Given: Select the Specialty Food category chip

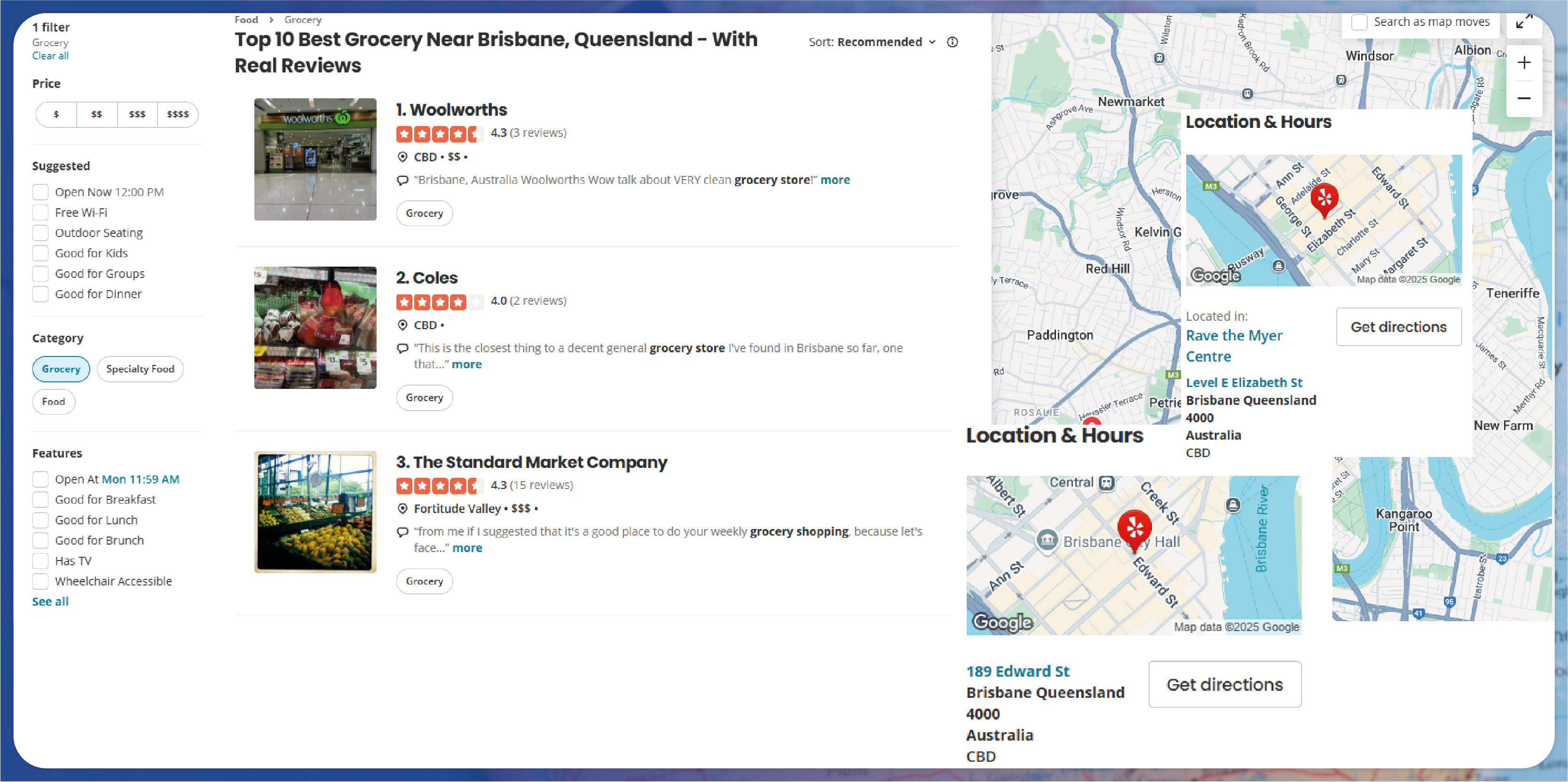Looking at the screenshot, I should [140, 370].
